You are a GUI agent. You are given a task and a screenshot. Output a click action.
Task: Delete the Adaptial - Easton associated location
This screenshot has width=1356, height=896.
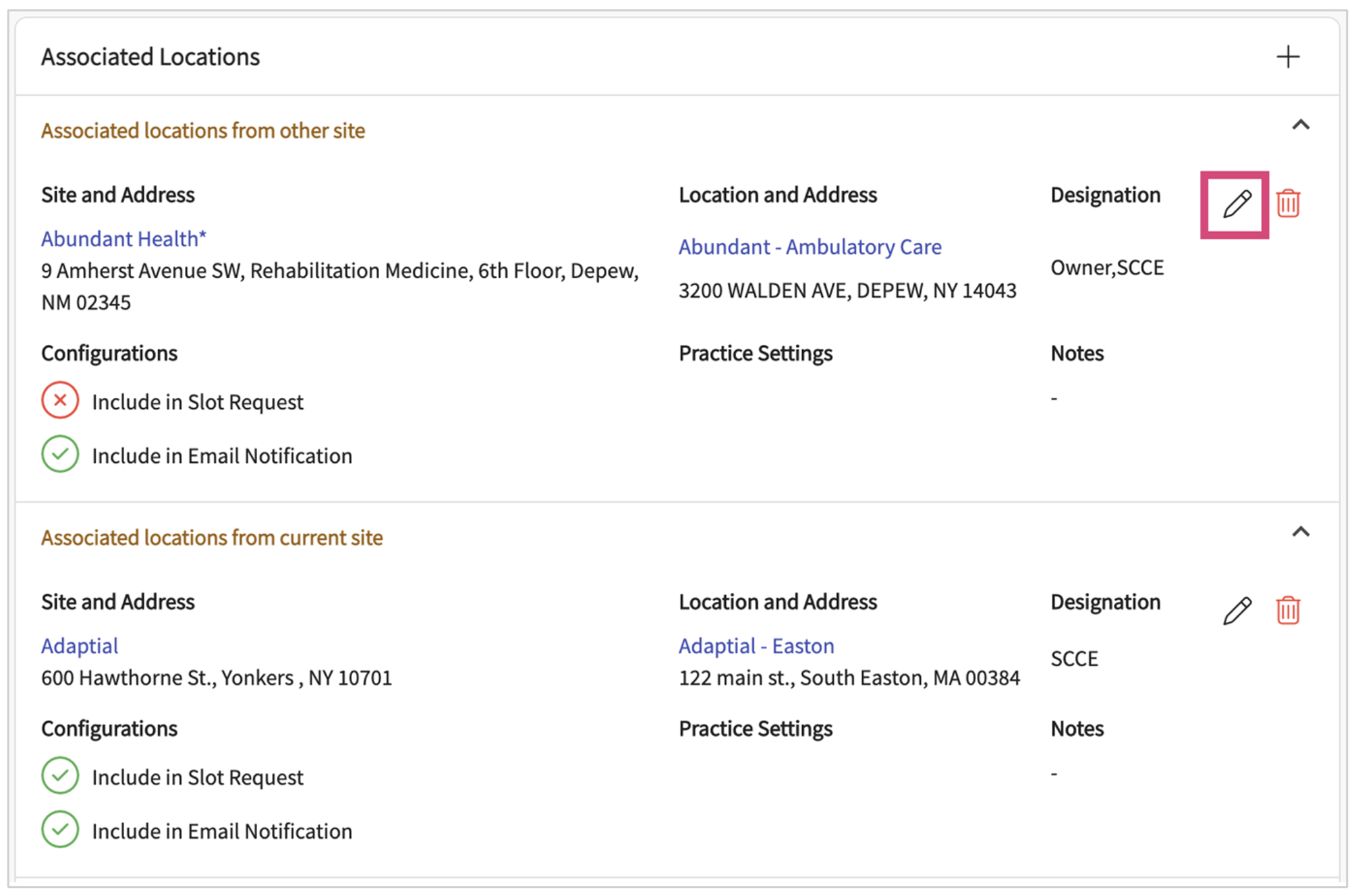pos(1288,611)
